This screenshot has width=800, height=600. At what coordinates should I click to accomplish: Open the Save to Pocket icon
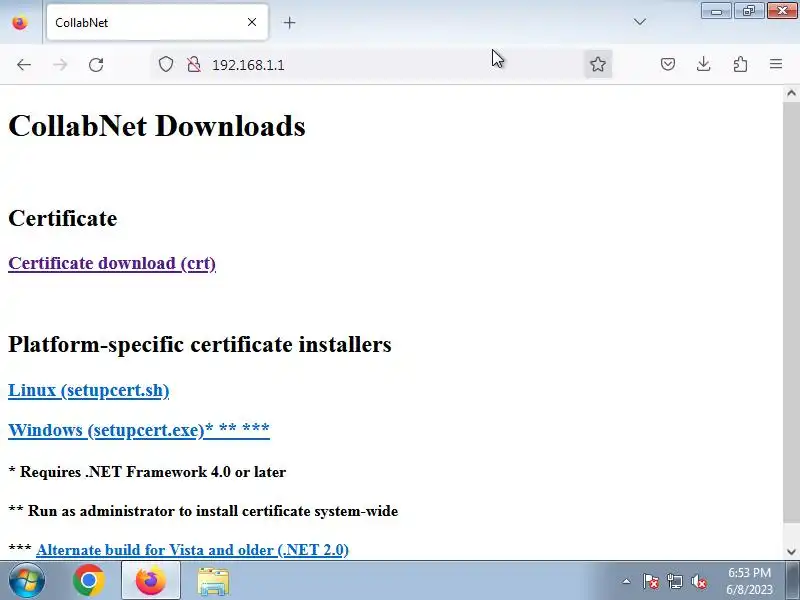click(x=668, y=64)
